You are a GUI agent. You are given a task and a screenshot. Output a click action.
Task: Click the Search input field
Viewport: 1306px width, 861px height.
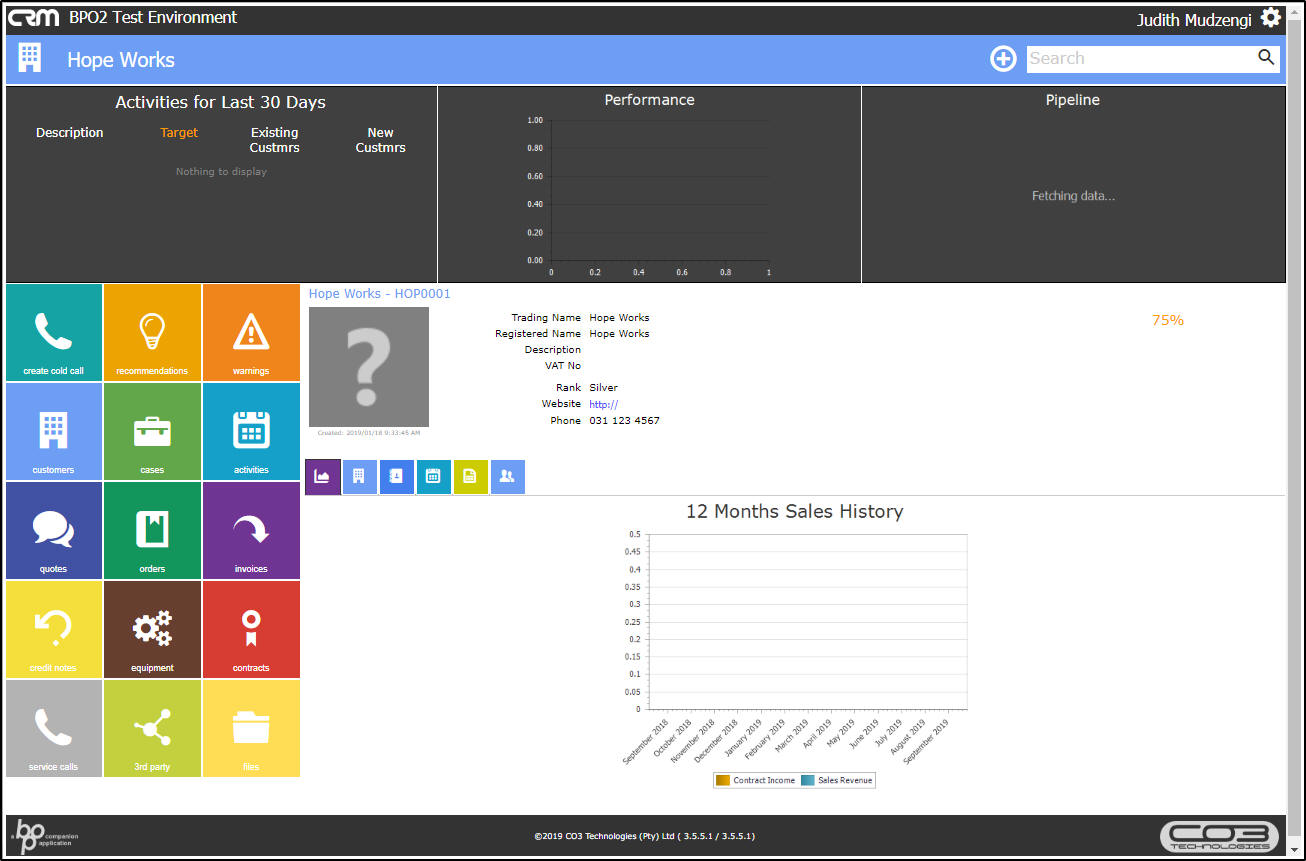1141,58
